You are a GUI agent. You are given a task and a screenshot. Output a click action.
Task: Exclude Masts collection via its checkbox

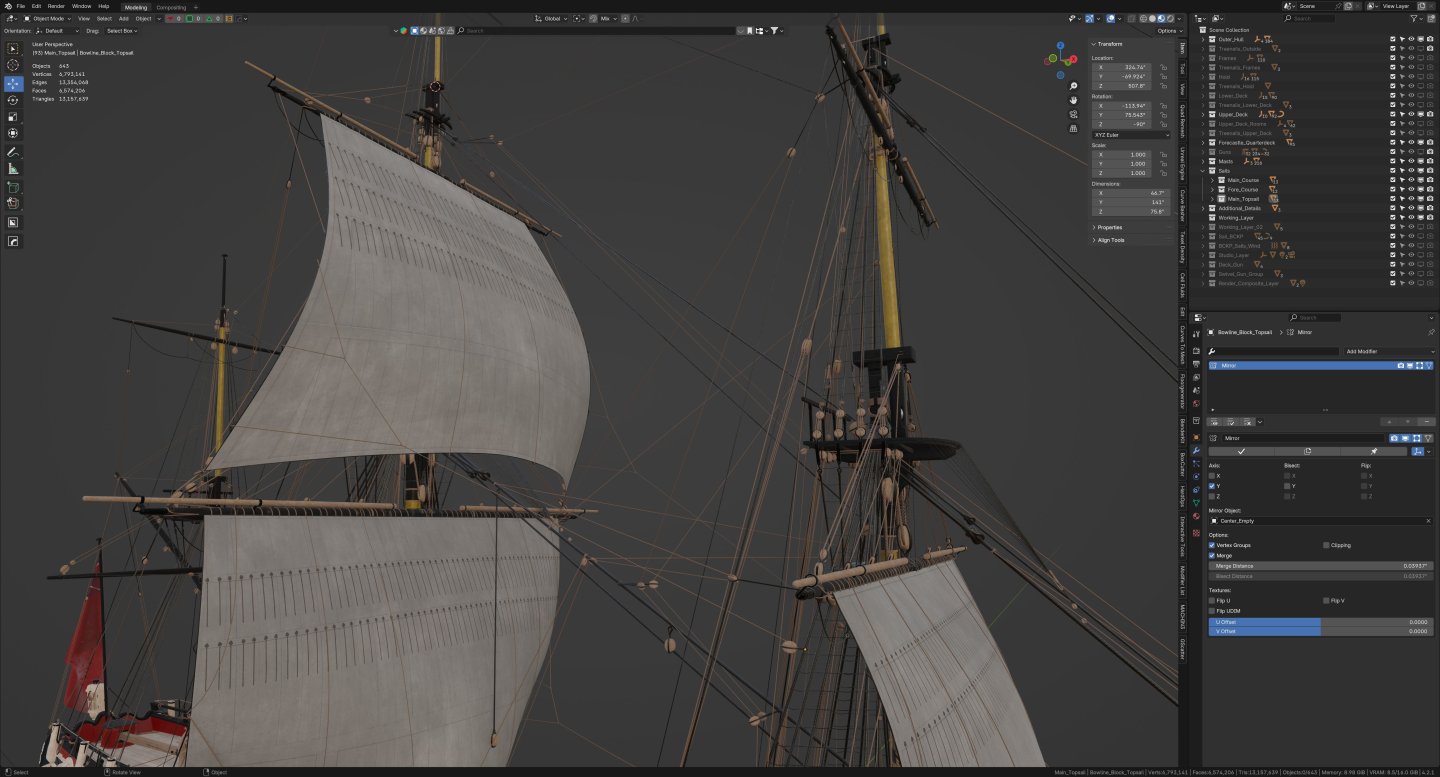(x=1392, y=161)
